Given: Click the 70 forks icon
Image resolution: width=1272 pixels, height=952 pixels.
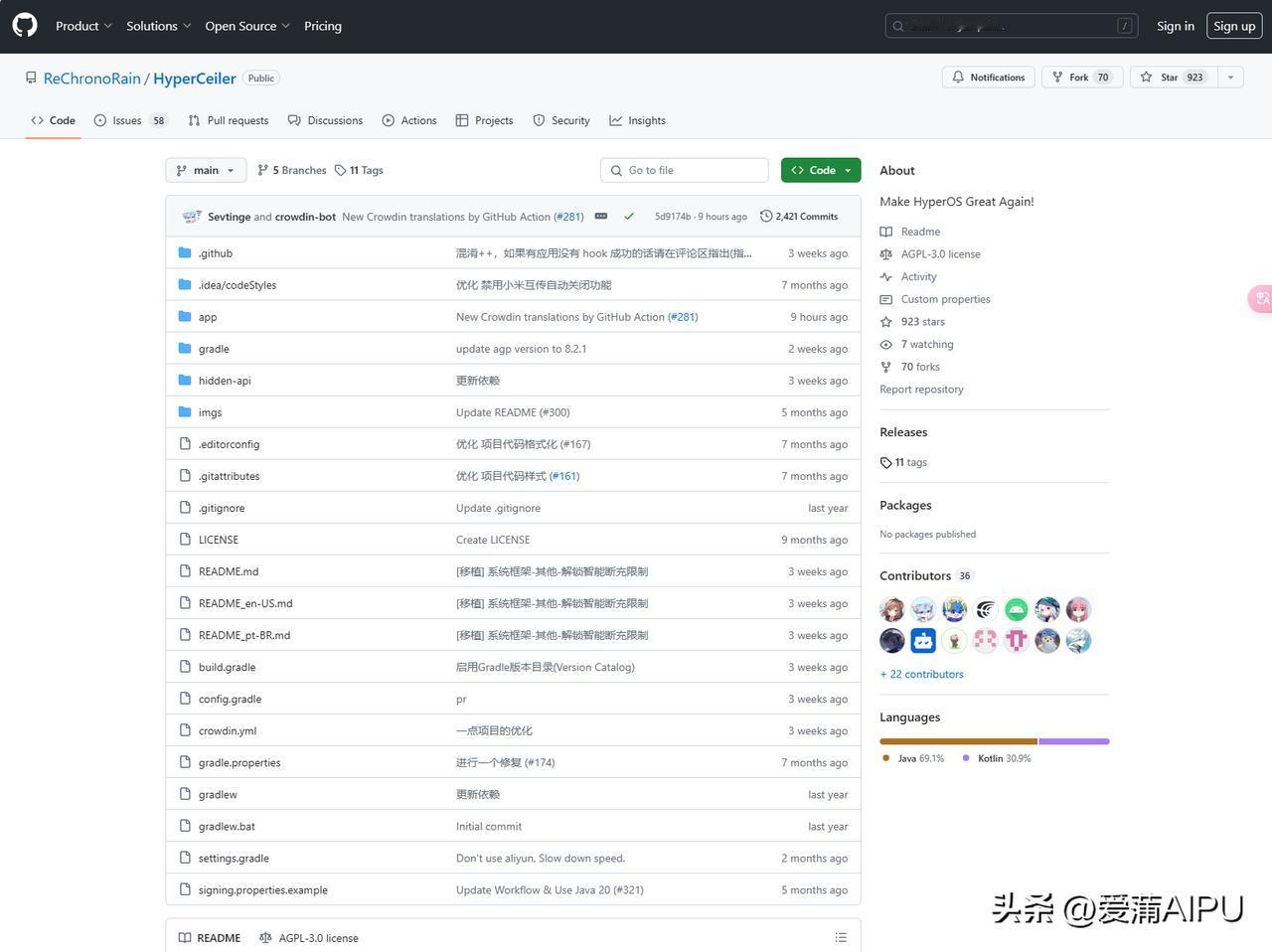Looking at the screenshot, I should [886, 367].
